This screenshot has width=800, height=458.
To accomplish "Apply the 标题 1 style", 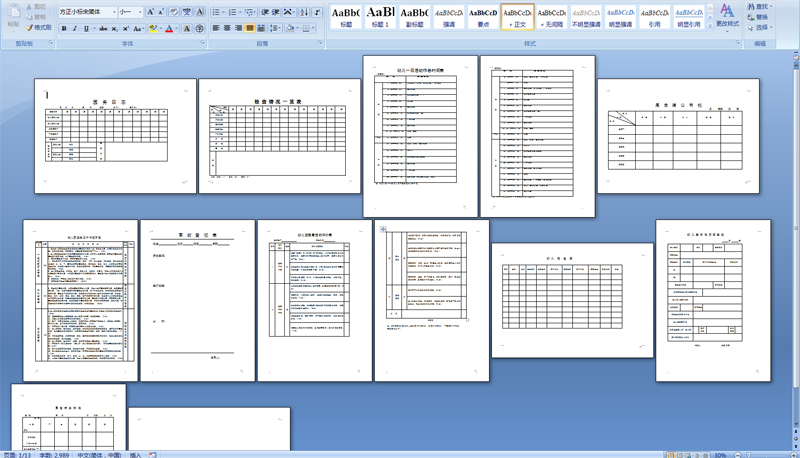I will click(x=380, y=17).
